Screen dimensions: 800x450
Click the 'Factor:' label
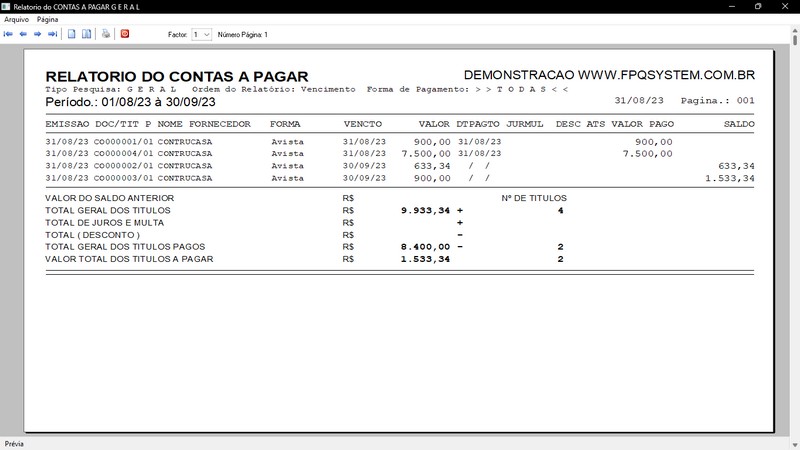178,35
